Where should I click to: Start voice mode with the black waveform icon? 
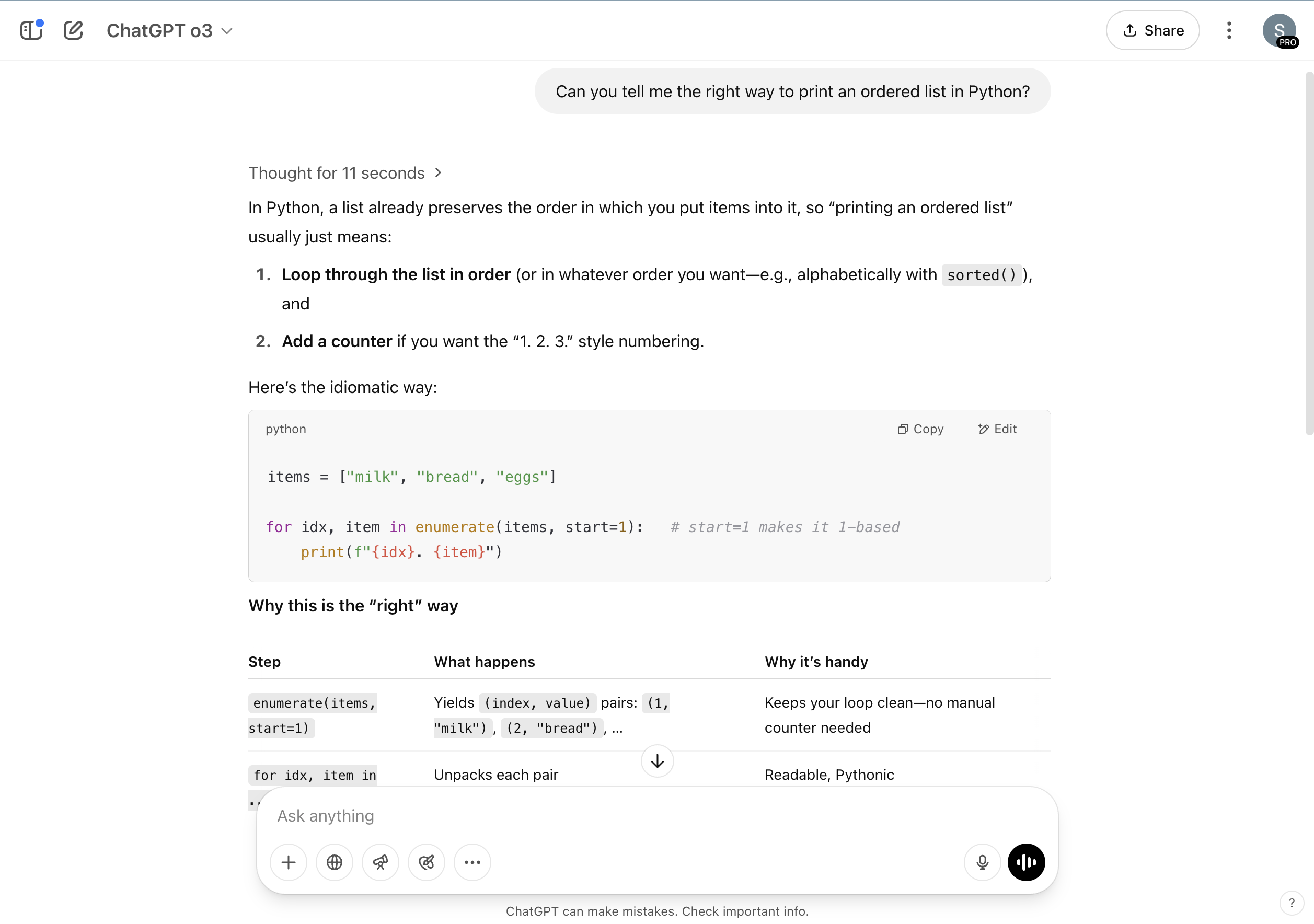coord(1025,862)
